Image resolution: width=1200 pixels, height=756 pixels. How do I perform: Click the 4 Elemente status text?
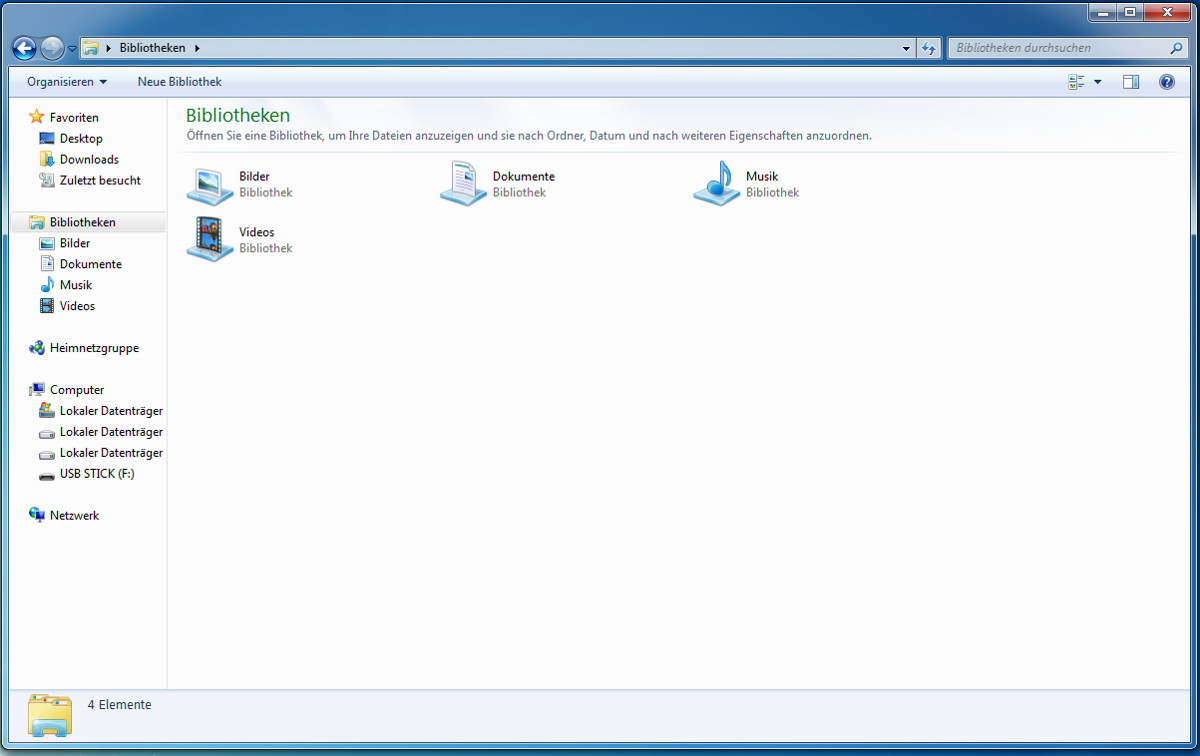120,705
